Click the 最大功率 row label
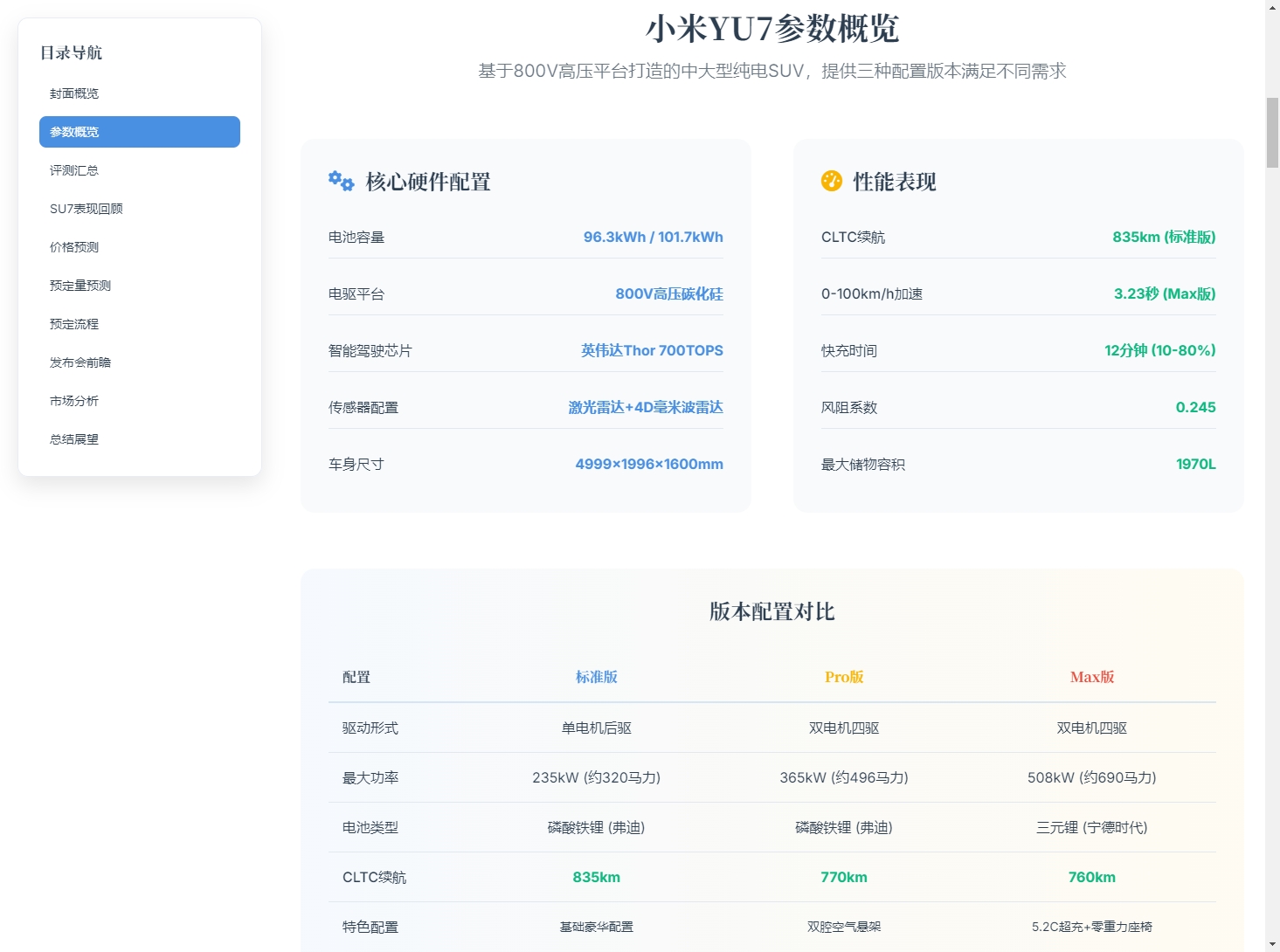The width and height of the screenshot is (1280, 952). pos(370,777)
